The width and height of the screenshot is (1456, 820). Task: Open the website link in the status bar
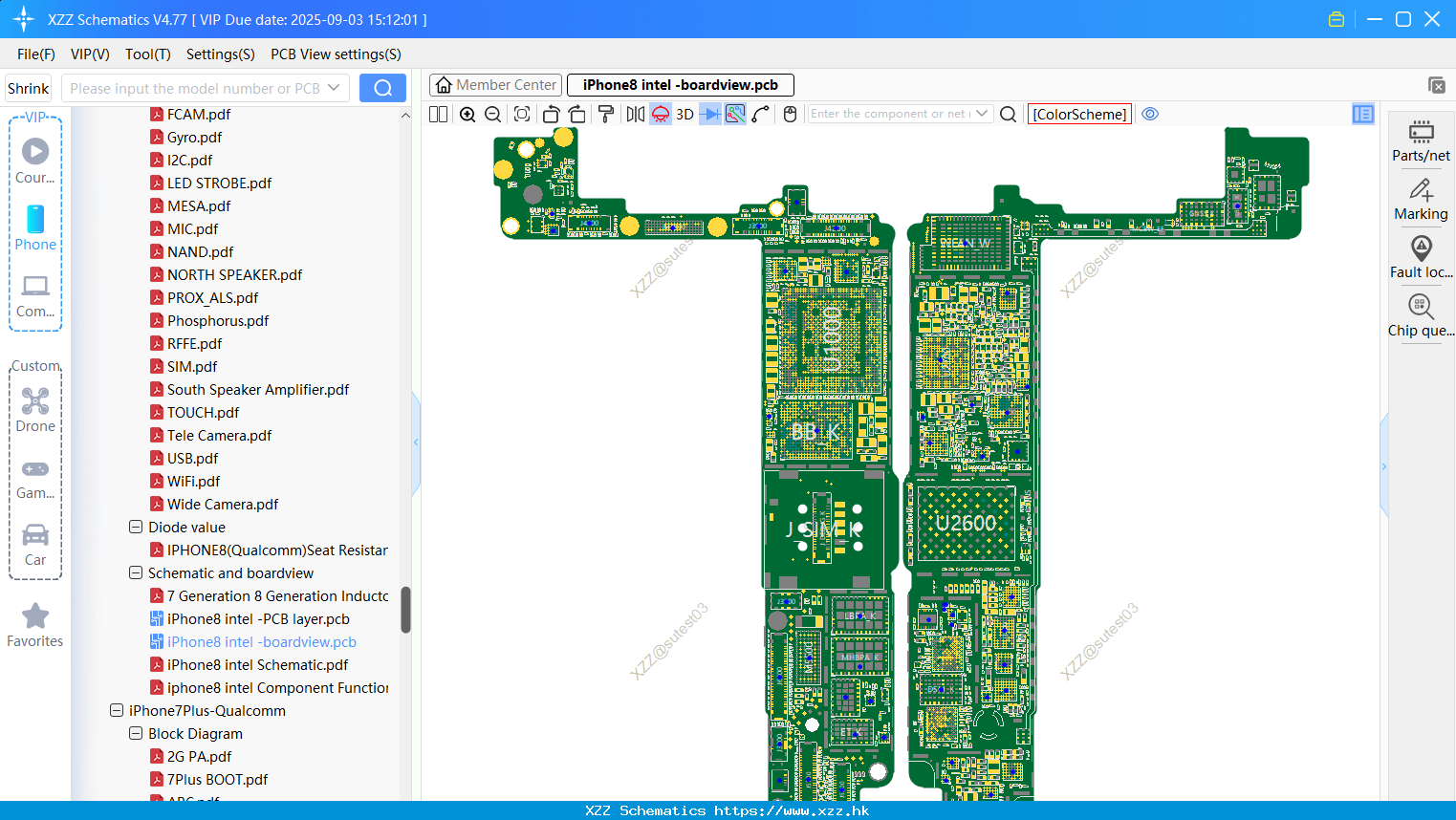click(792, 810)
